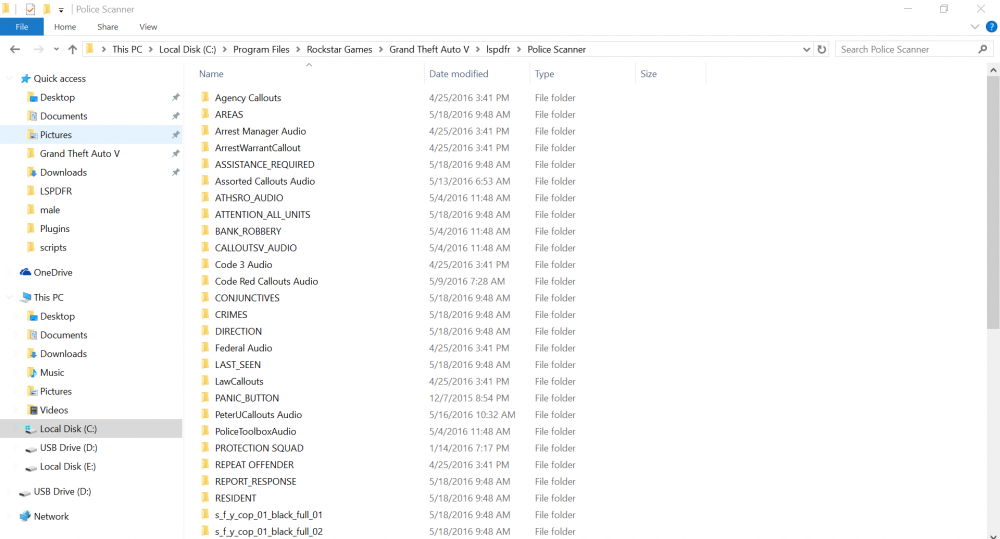Click Federal Audio folder icon
The width and height of the screenshot is (1000, 539).
pos(205,347)
